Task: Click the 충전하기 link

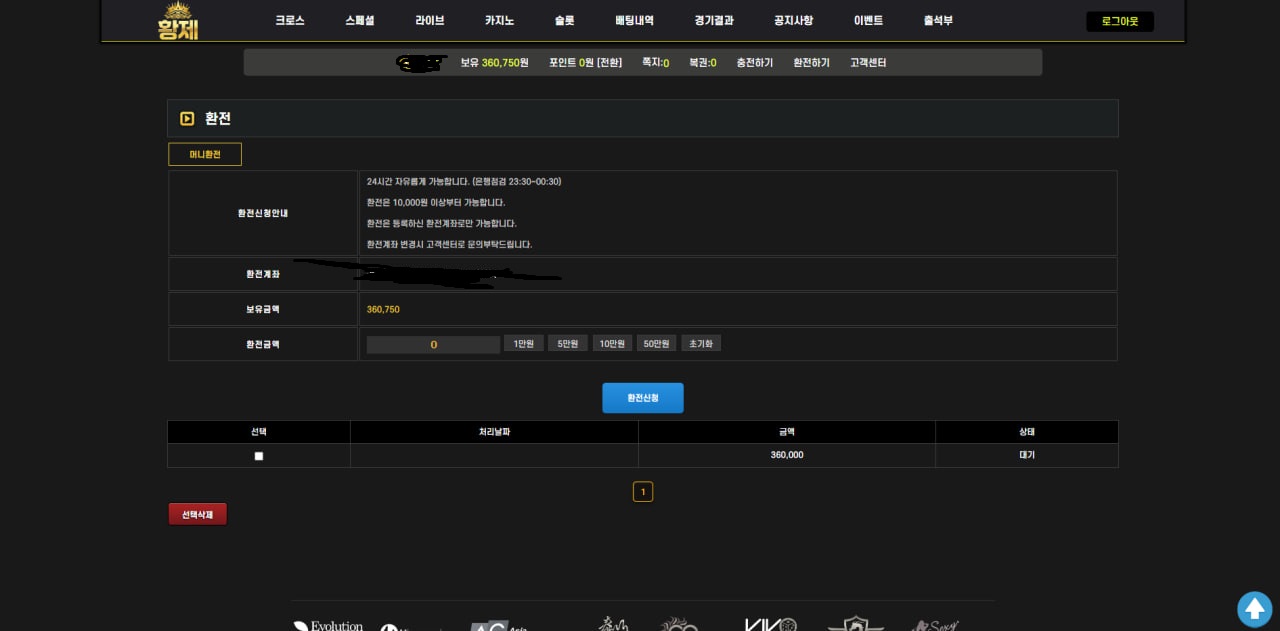Action: [755, 63]
